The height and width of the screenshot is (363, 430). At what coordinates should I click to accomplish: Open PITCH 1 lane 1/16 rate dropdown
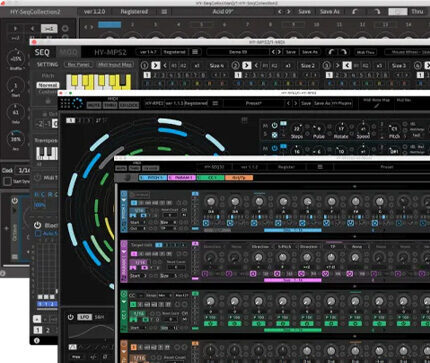point(139,211)
